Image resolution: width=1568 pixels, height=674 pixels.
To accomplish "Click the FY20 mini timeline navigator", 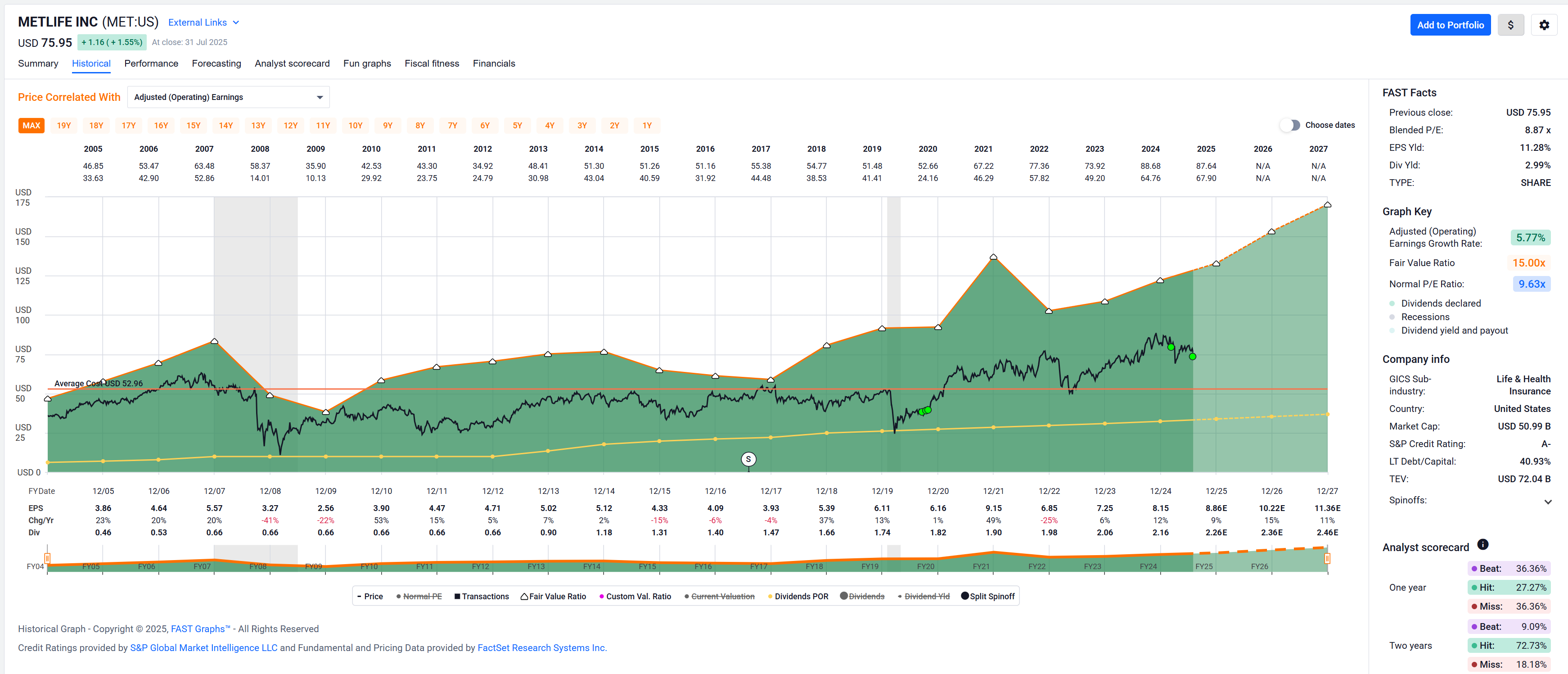I will pos(925,566).
